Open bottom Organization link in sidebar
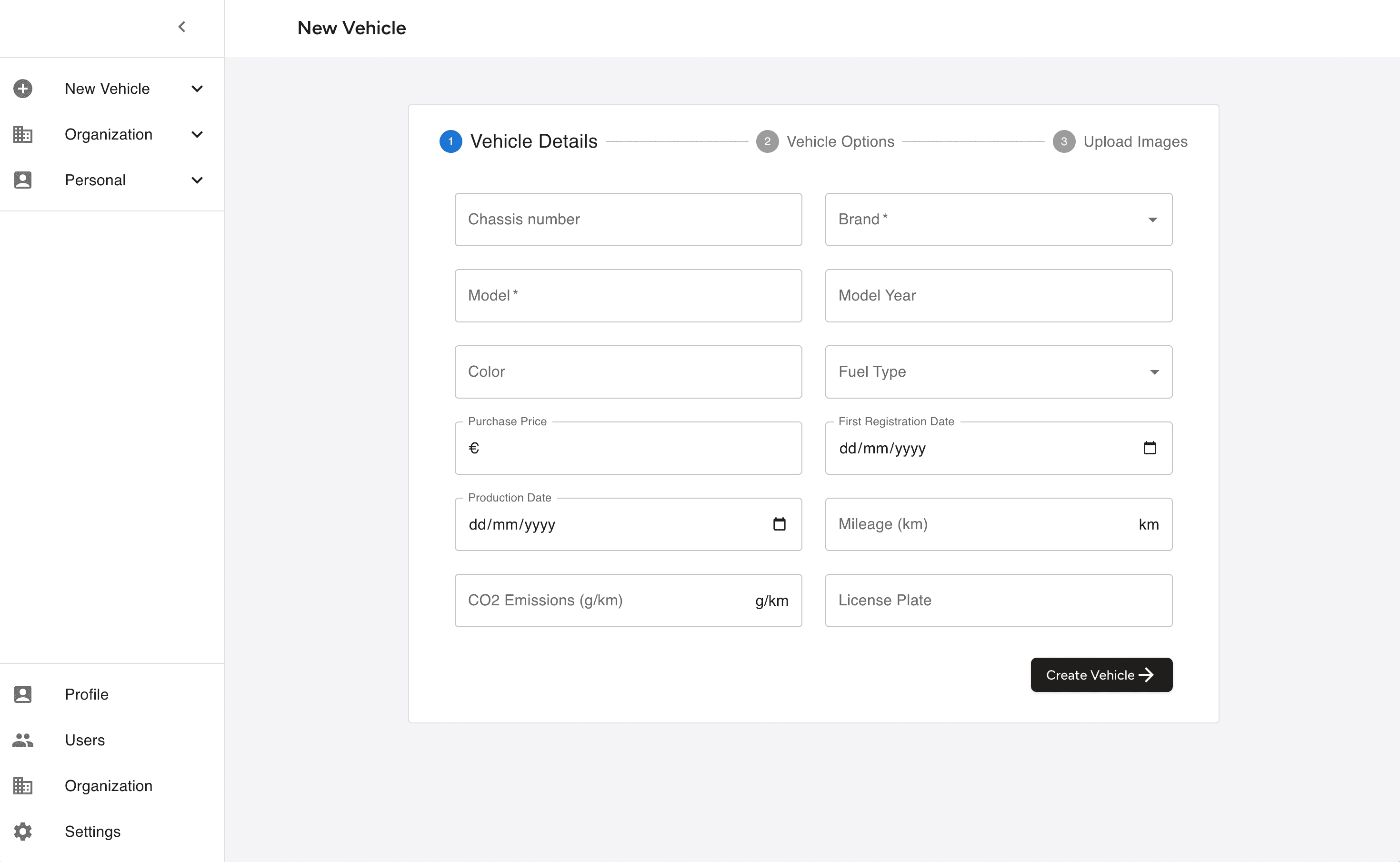This screenshot has height=862, width=1400. [108, 786]
